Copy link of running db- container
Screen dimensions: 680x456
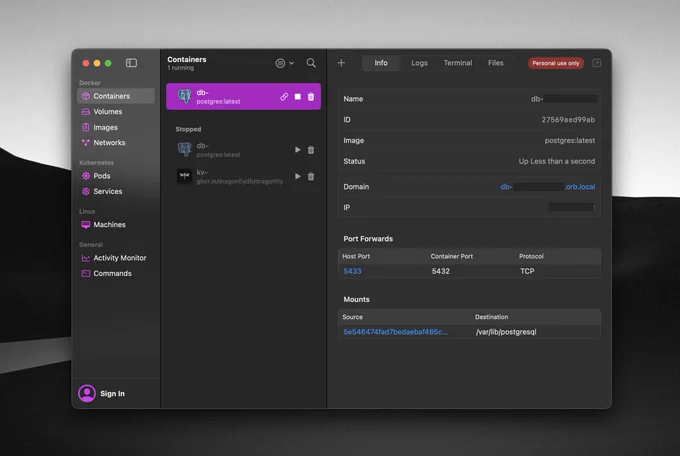(x=284, y=97)
